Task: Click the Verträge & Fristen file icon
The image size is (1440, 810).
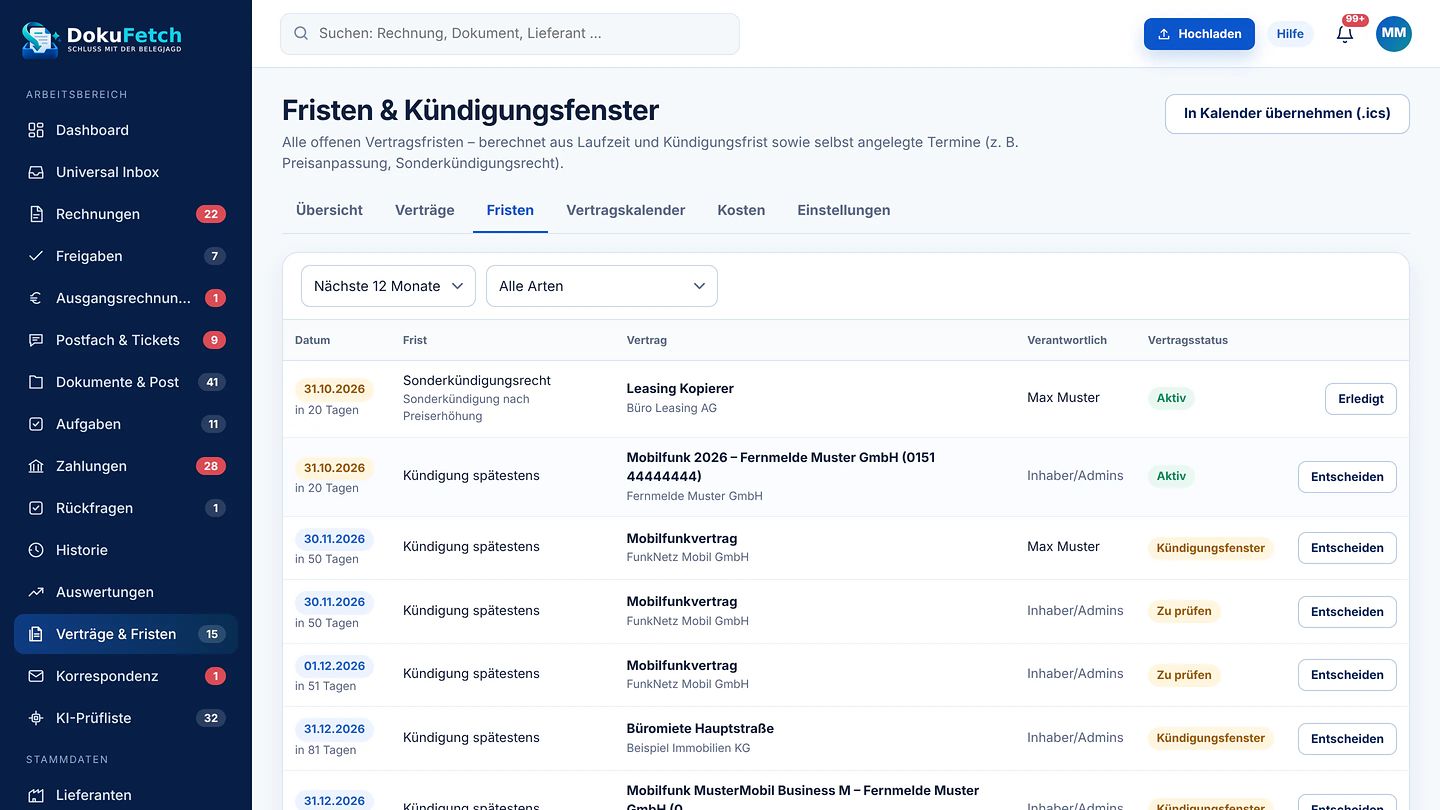Action: pos(36,634)
